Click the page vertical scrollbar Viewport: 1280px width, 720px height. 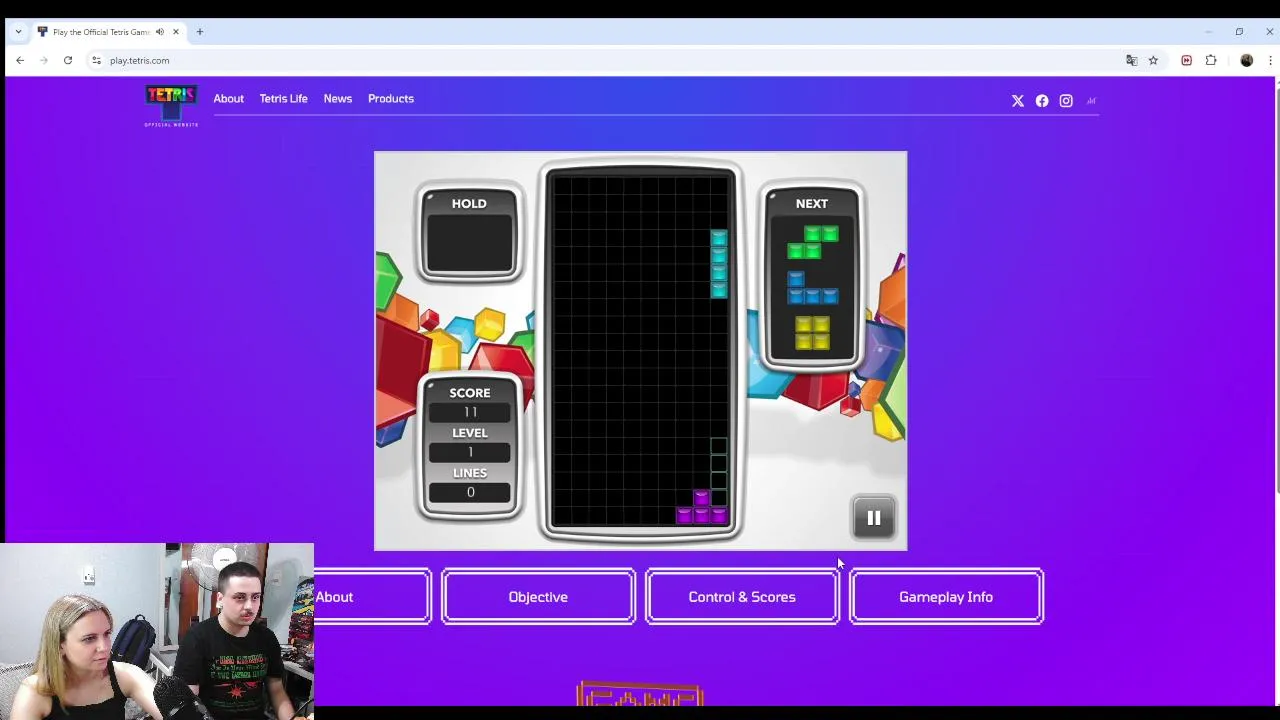[1277, 290]
